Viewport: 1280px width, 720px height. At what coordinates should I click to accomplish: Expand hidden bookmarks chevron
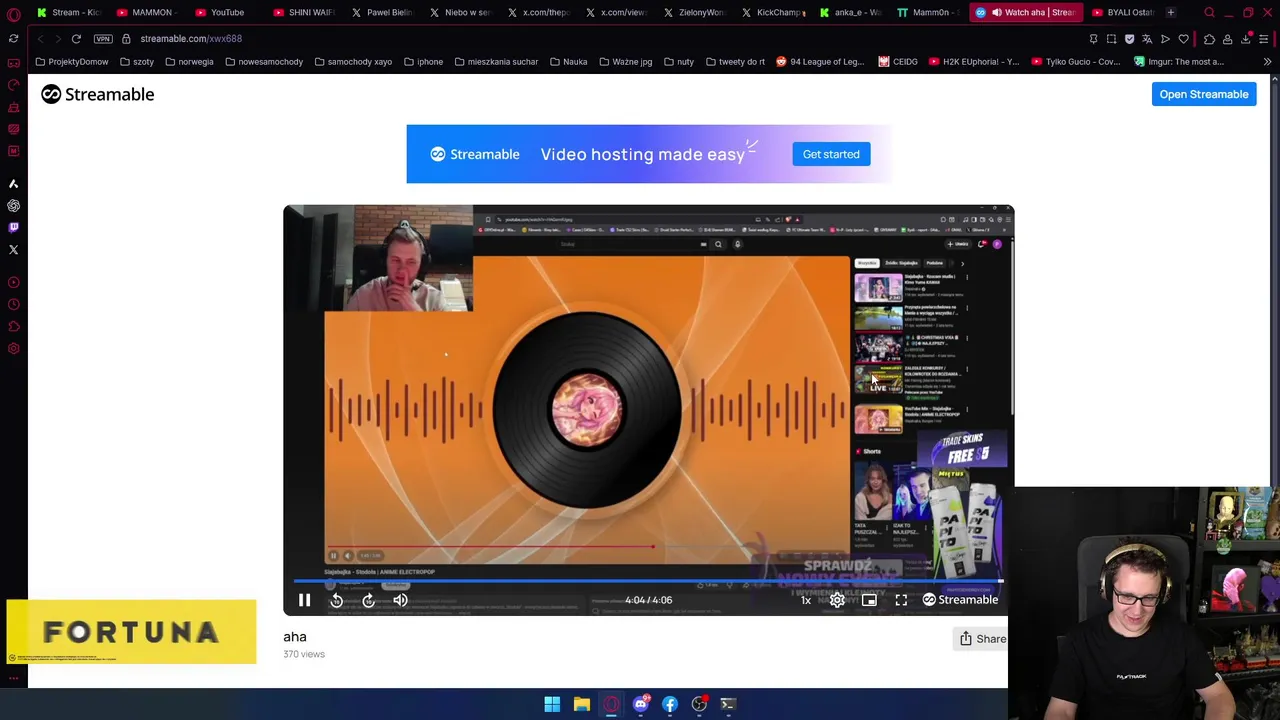(x=1267, y=62)
